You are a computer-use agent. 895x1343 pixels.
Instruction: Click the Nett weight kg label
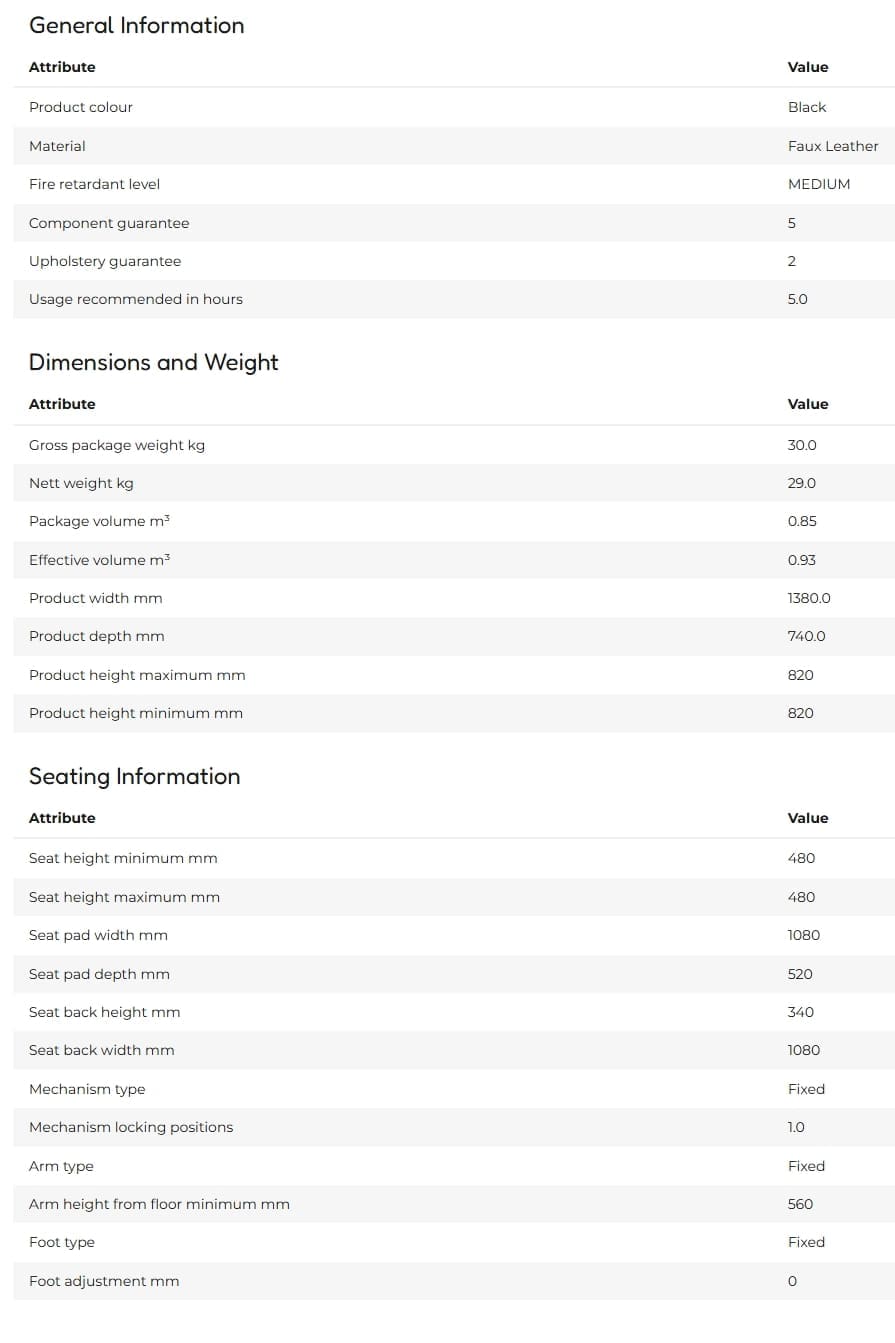click(81, 483)
